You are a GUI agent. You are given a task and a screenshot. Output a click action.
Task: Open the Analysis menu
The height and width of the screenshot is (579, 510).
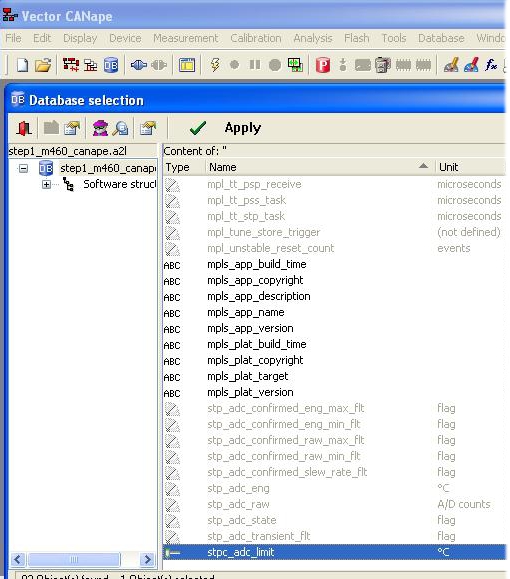coord(313,38)
